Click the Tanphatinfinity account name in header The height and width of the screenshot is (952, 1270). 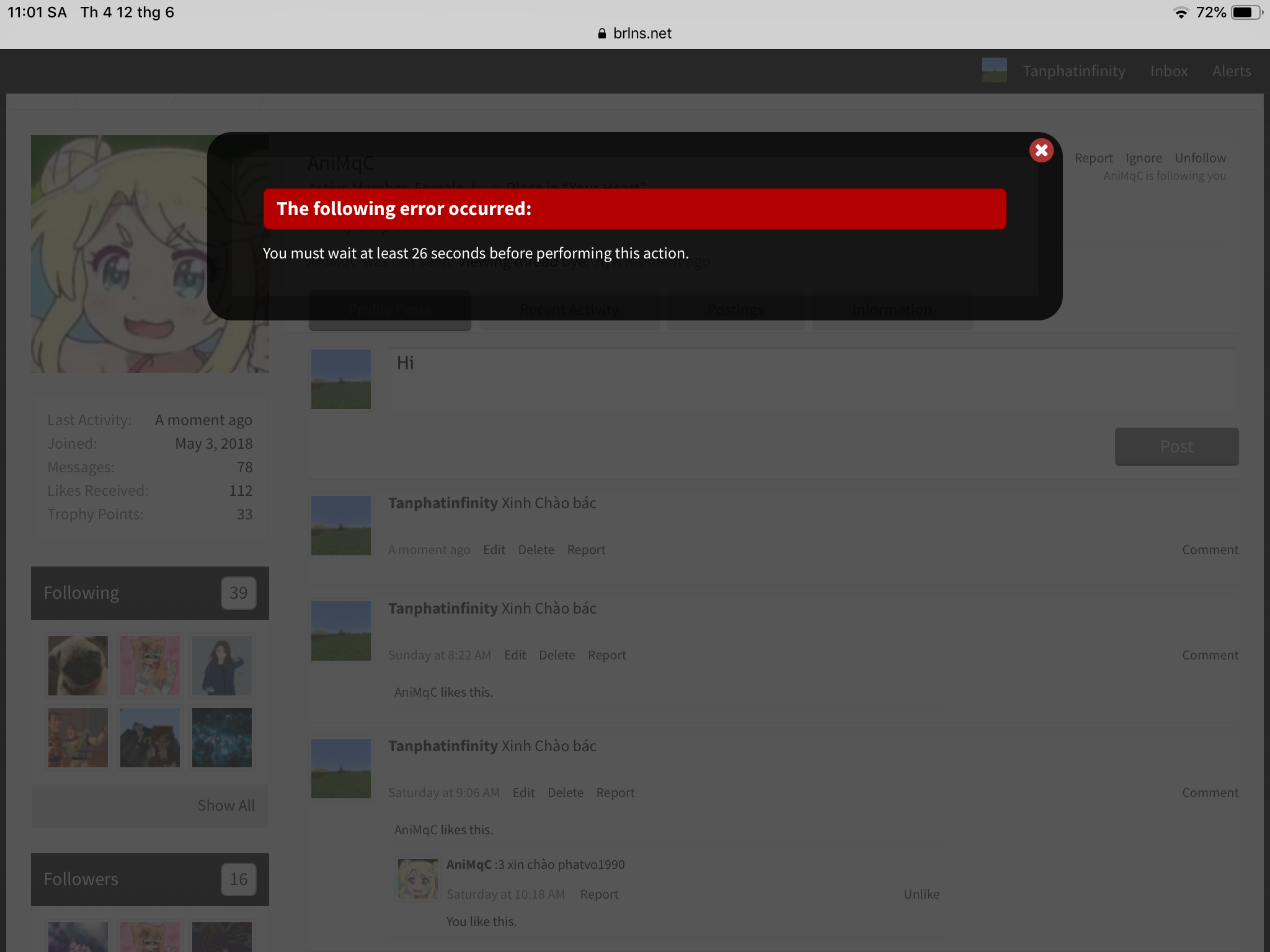tap(1073, 71)
